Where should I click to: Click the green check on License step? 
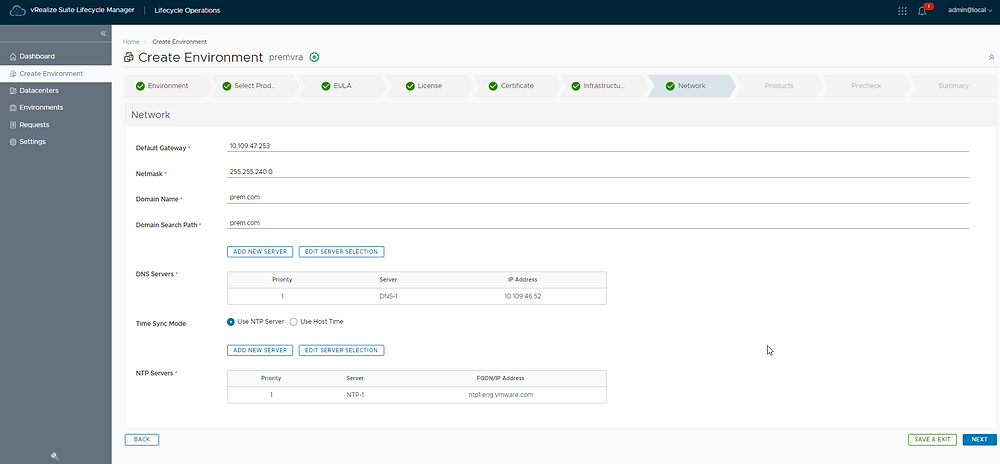[x=410, y=86]
